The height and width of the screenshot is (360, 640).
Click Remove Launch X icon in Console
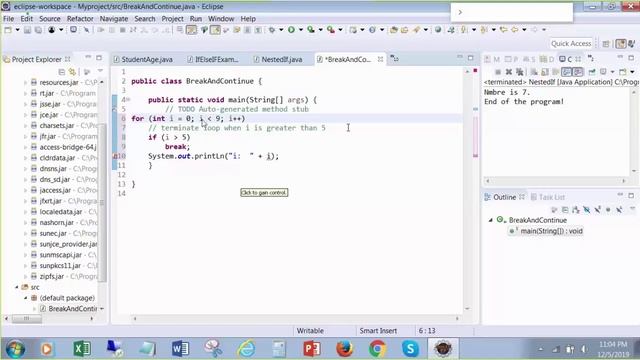[x=509, y=72]
